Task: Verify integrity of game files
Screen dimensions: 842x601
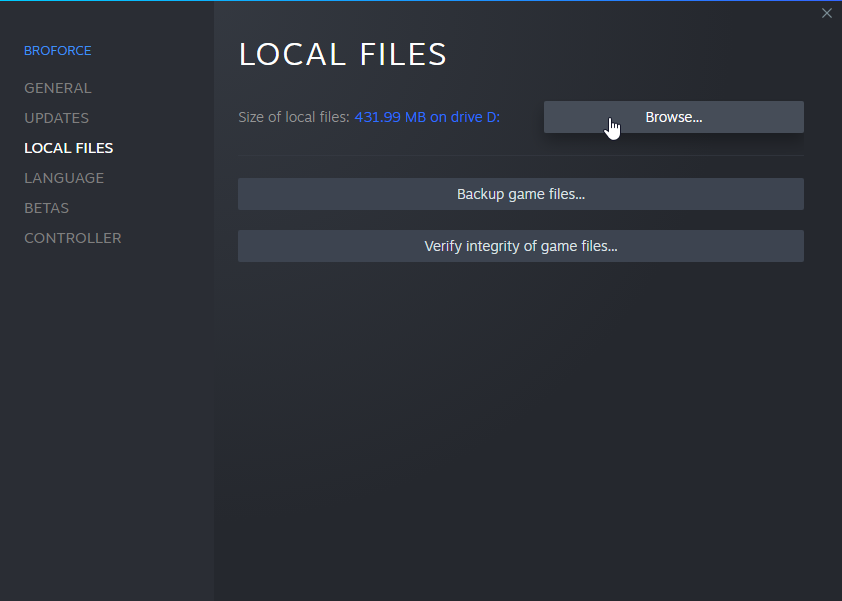Action: coord(520,246)
